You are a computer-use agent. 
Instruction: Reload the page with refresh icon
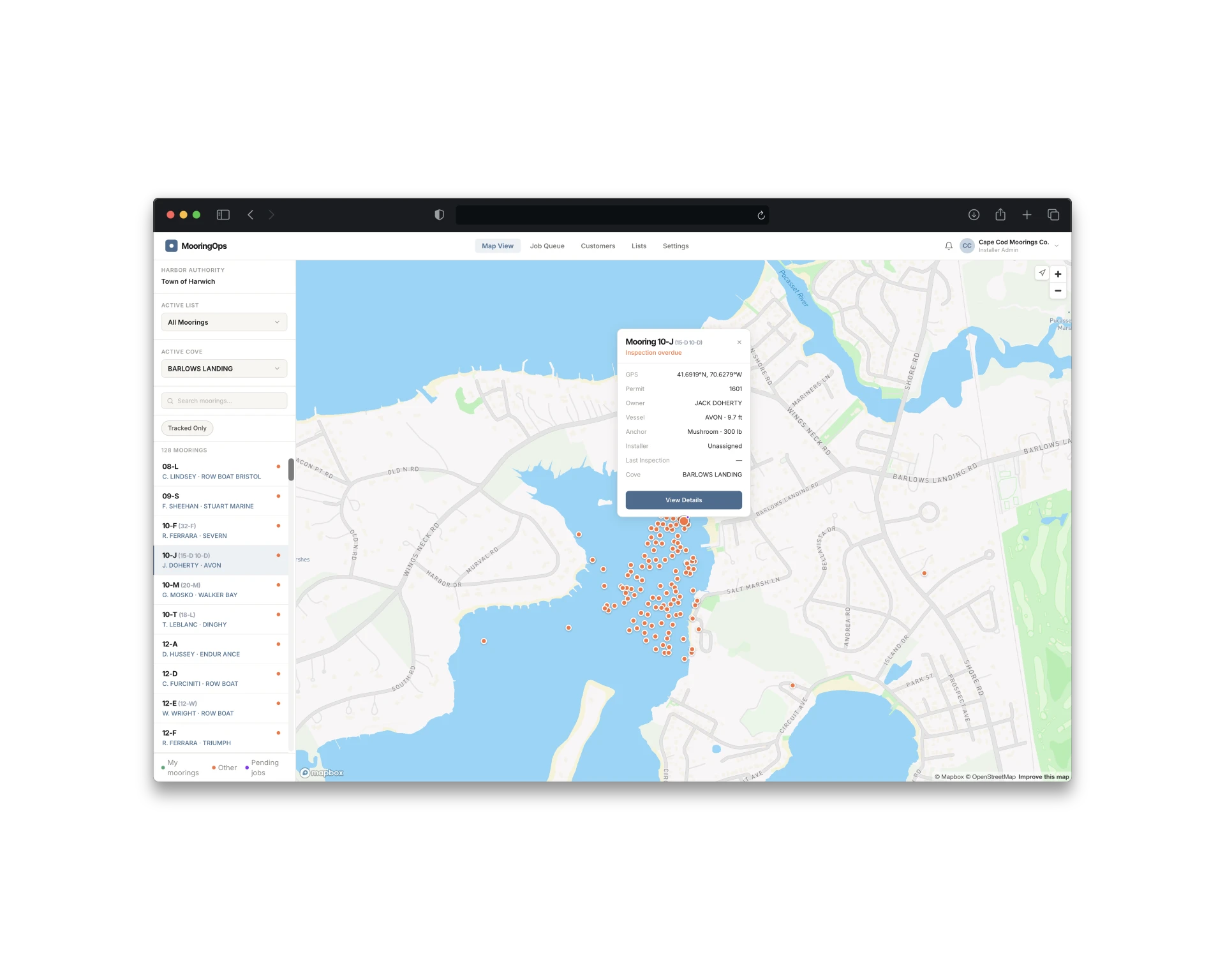[761, 215]
